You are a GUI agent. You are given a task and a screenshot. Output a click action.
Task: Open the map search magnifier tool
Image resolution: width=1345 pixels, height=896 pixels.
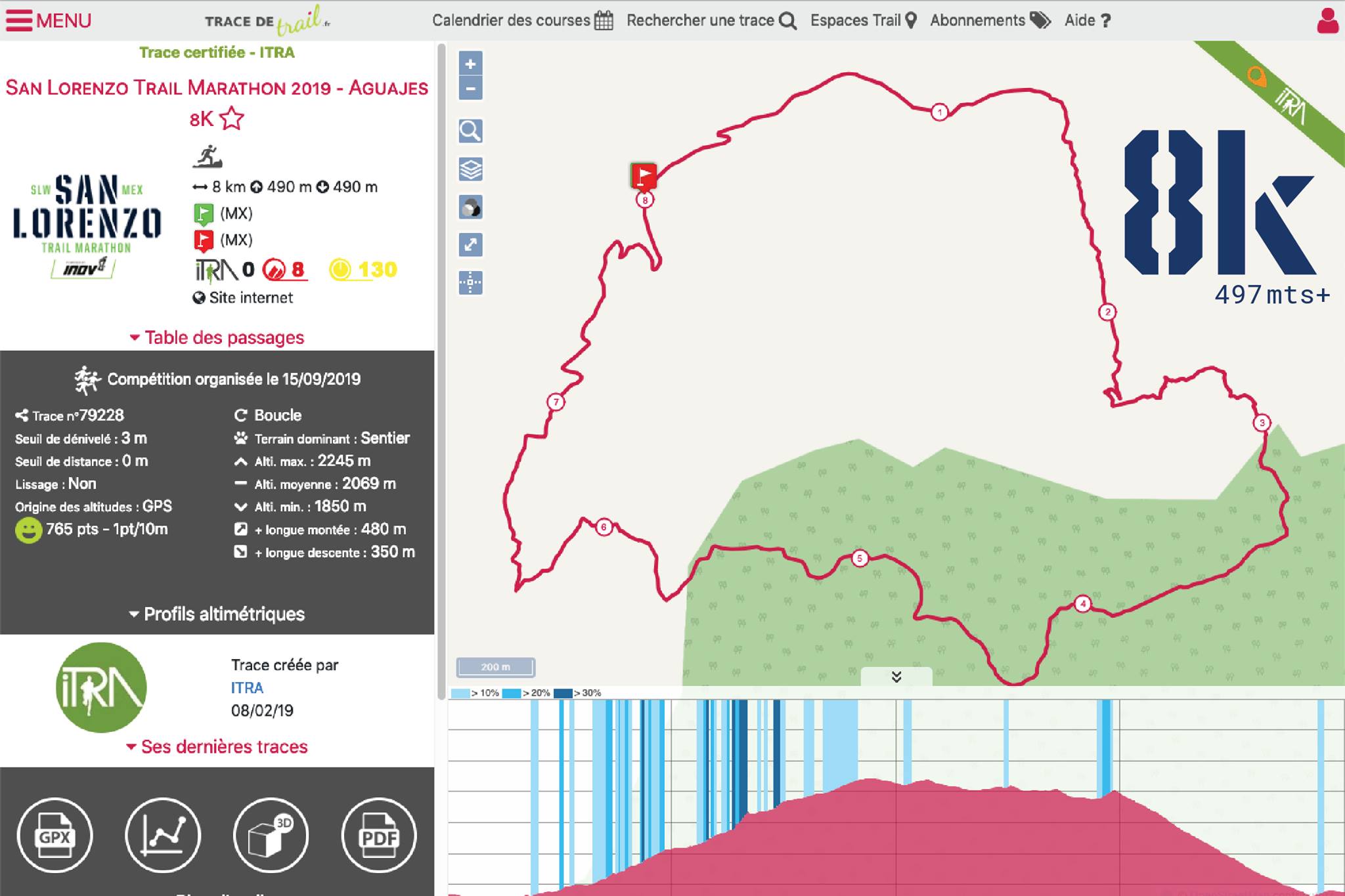pos(470,131)
